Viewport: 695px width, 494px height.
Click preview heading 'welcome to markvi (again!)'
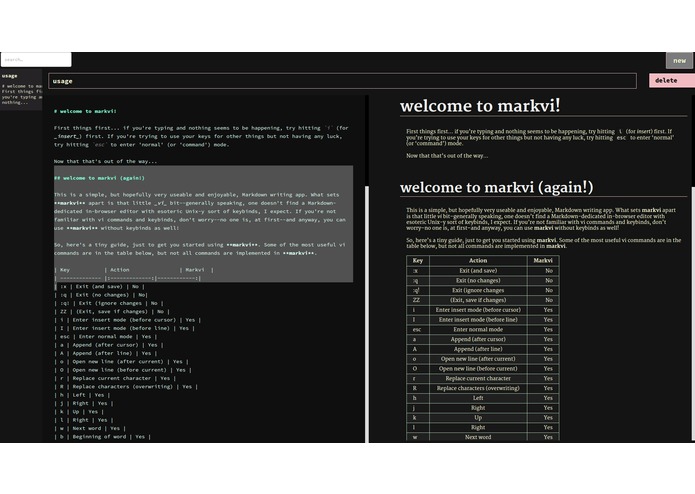tap(496, 187)
